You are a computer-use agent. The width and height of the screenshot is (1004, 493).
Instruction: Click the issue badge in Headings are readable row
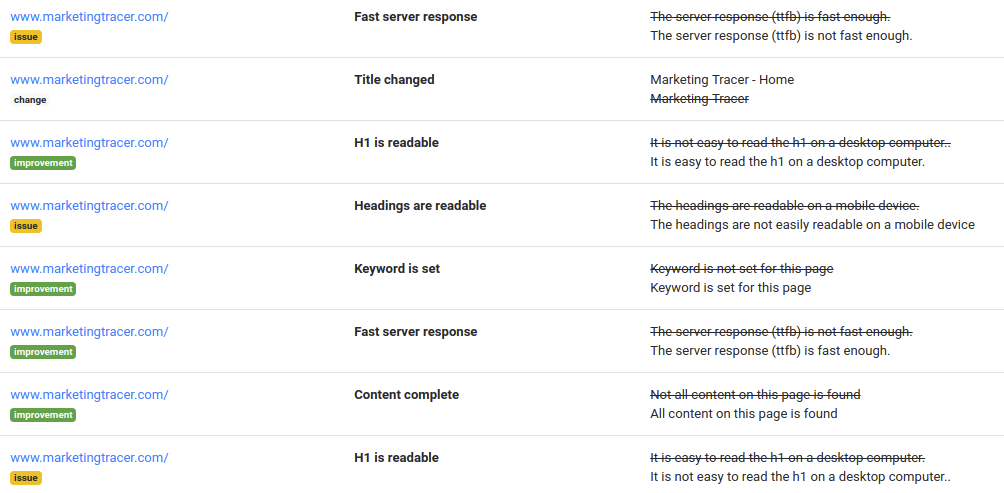click(x=26, y=226)
